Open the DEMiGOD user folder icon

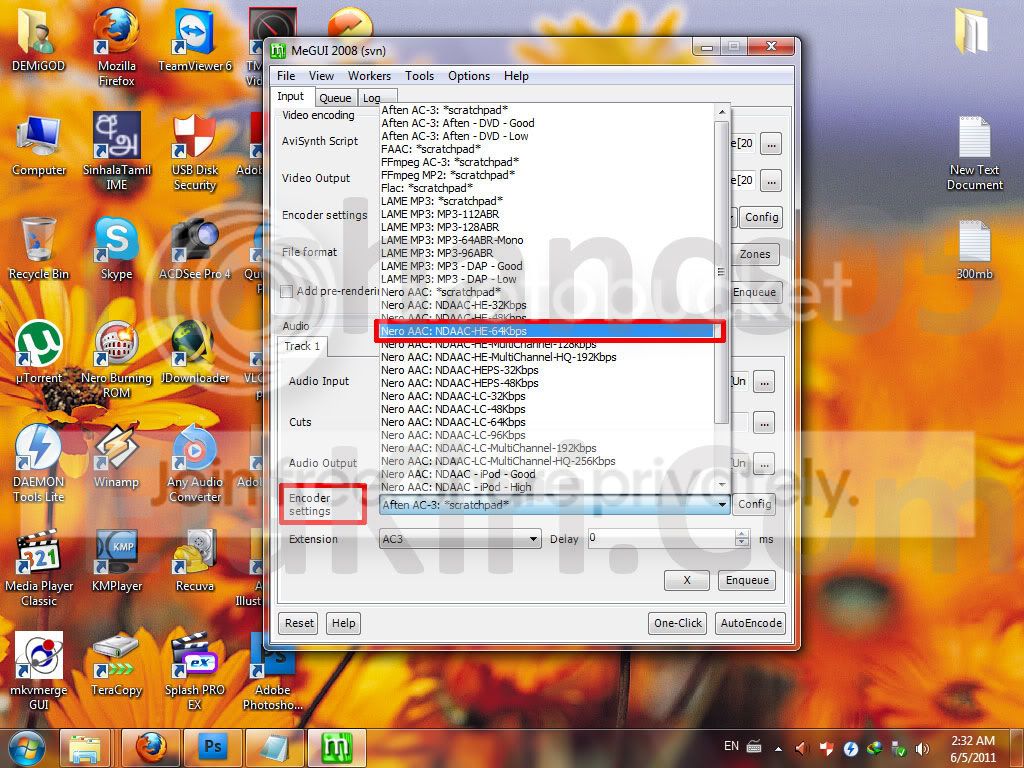coord(37,39)
